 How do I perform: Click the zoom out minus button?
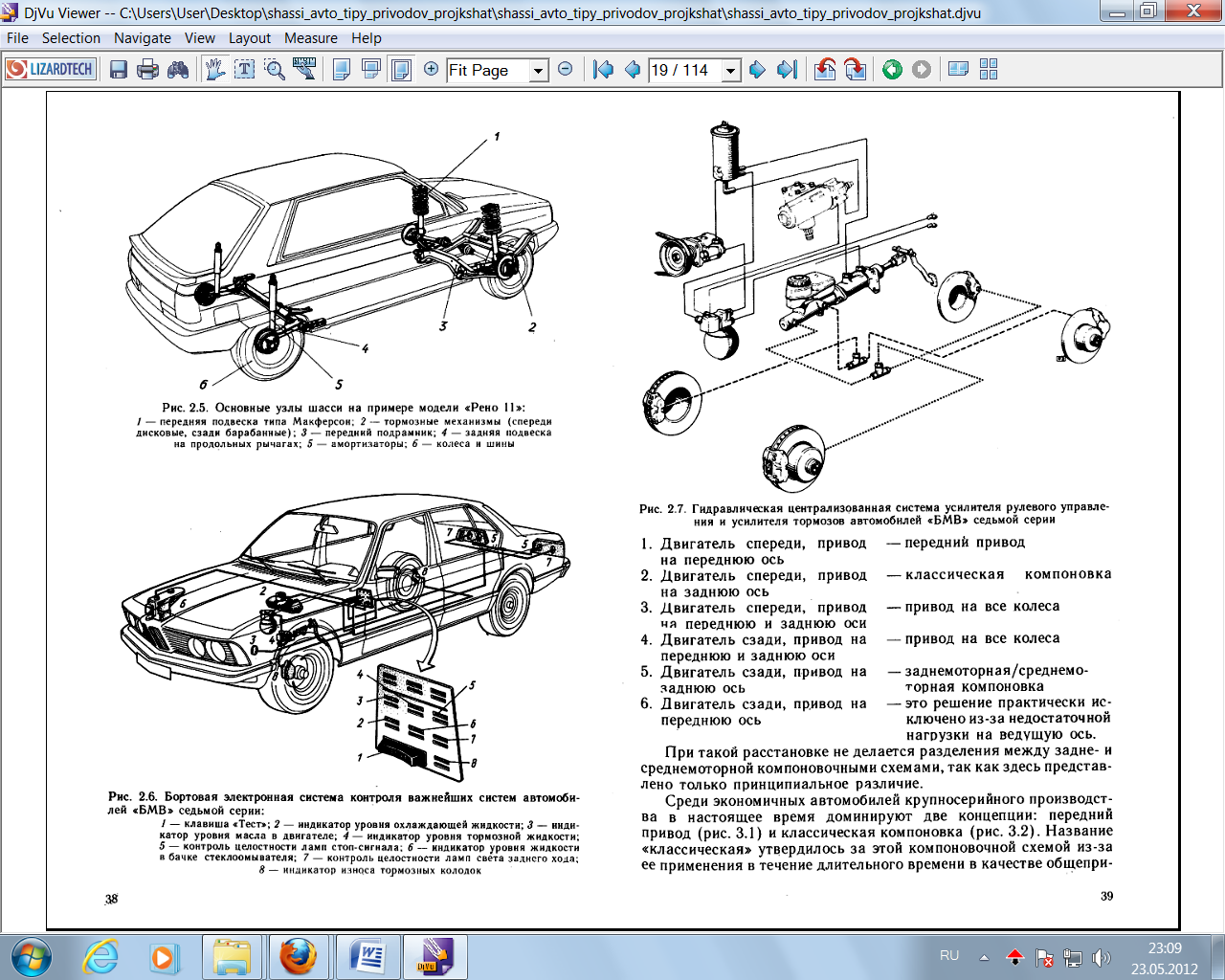[566, 69]
